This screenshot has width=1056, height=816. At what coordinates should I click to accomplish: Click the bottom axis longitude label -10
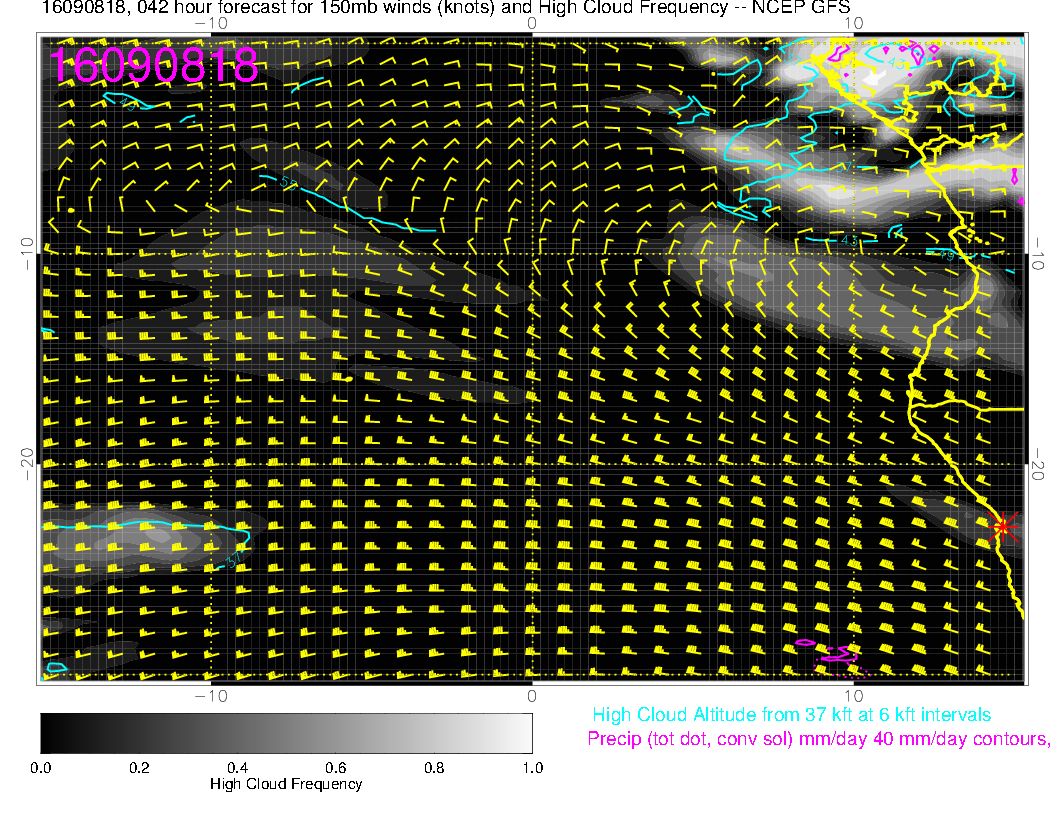(x=211, y=696)
